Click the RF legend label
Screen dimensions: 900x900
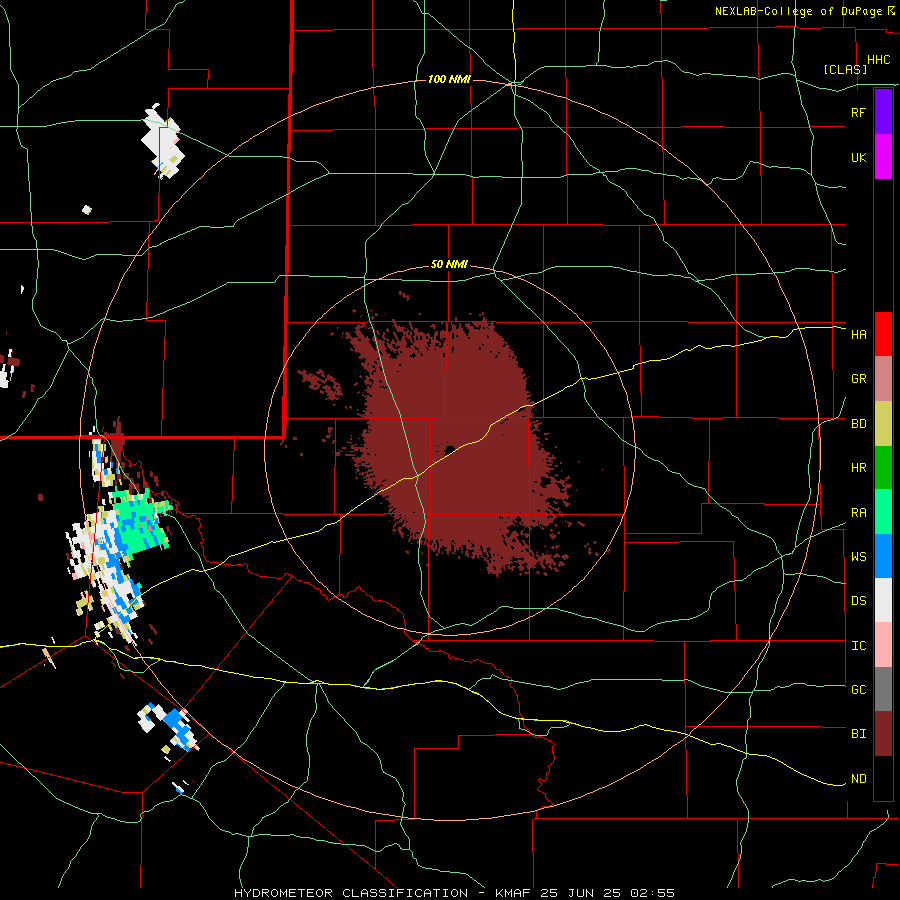click(858, 112)
